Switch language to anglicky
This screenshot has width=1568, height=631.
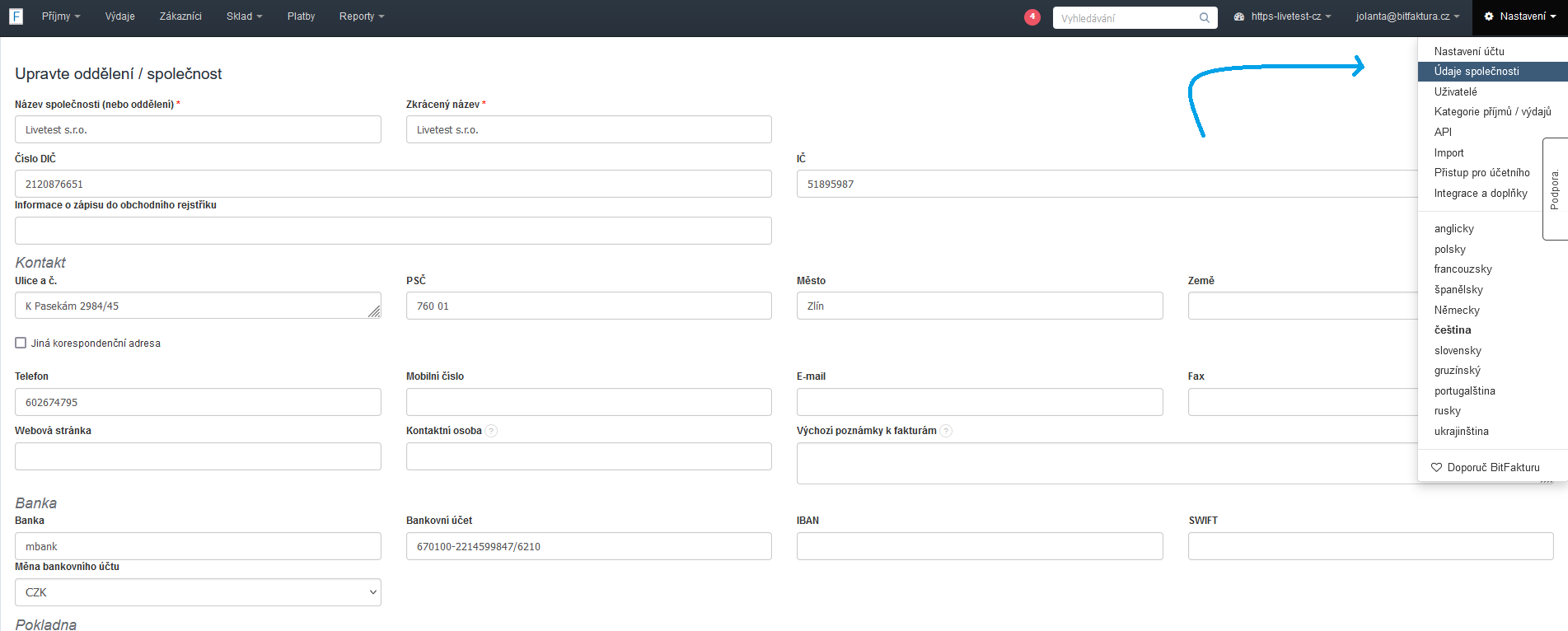tap(1453, 229)
